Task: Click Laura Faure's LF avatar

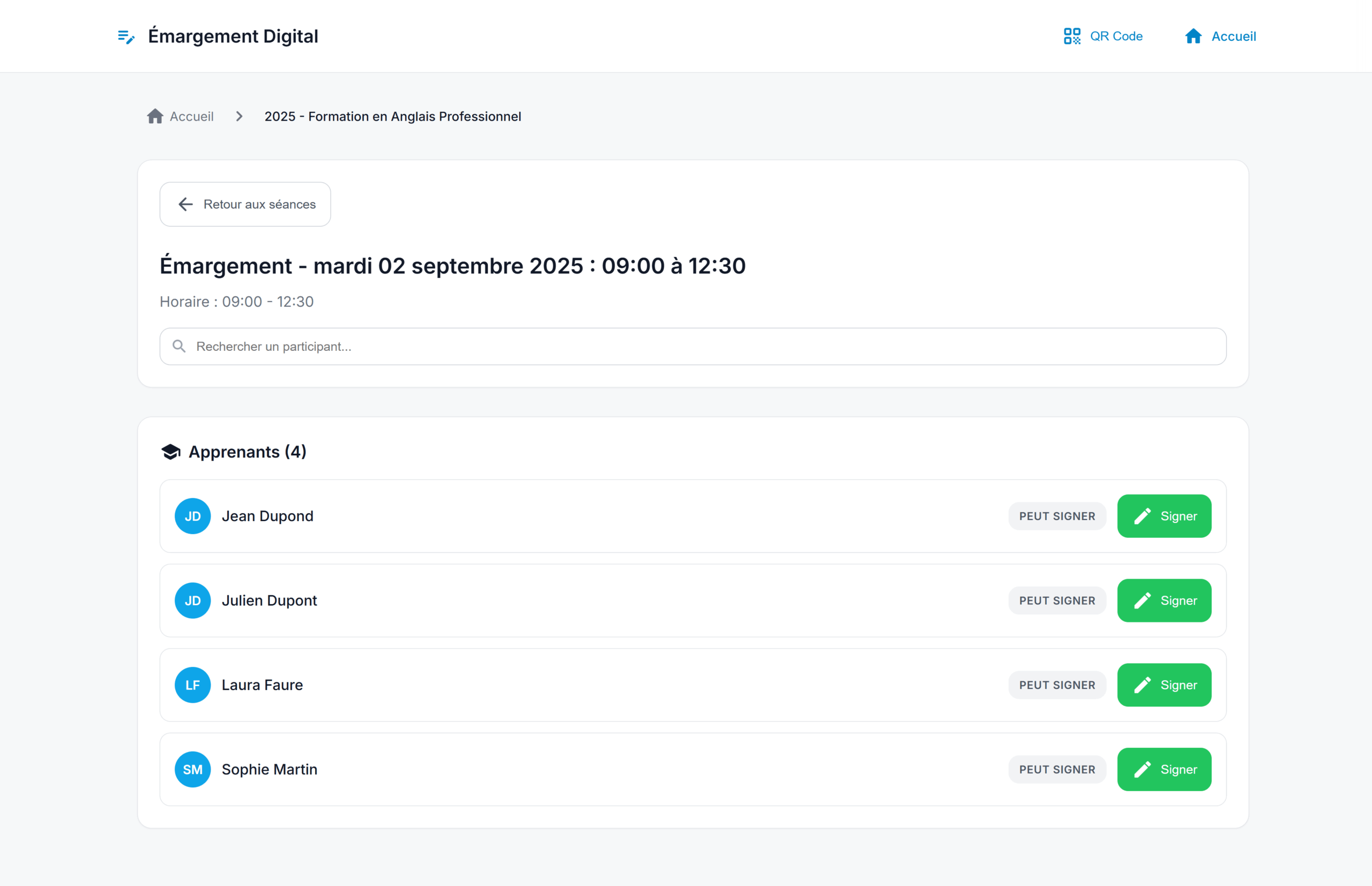Action: pos(192,685)
